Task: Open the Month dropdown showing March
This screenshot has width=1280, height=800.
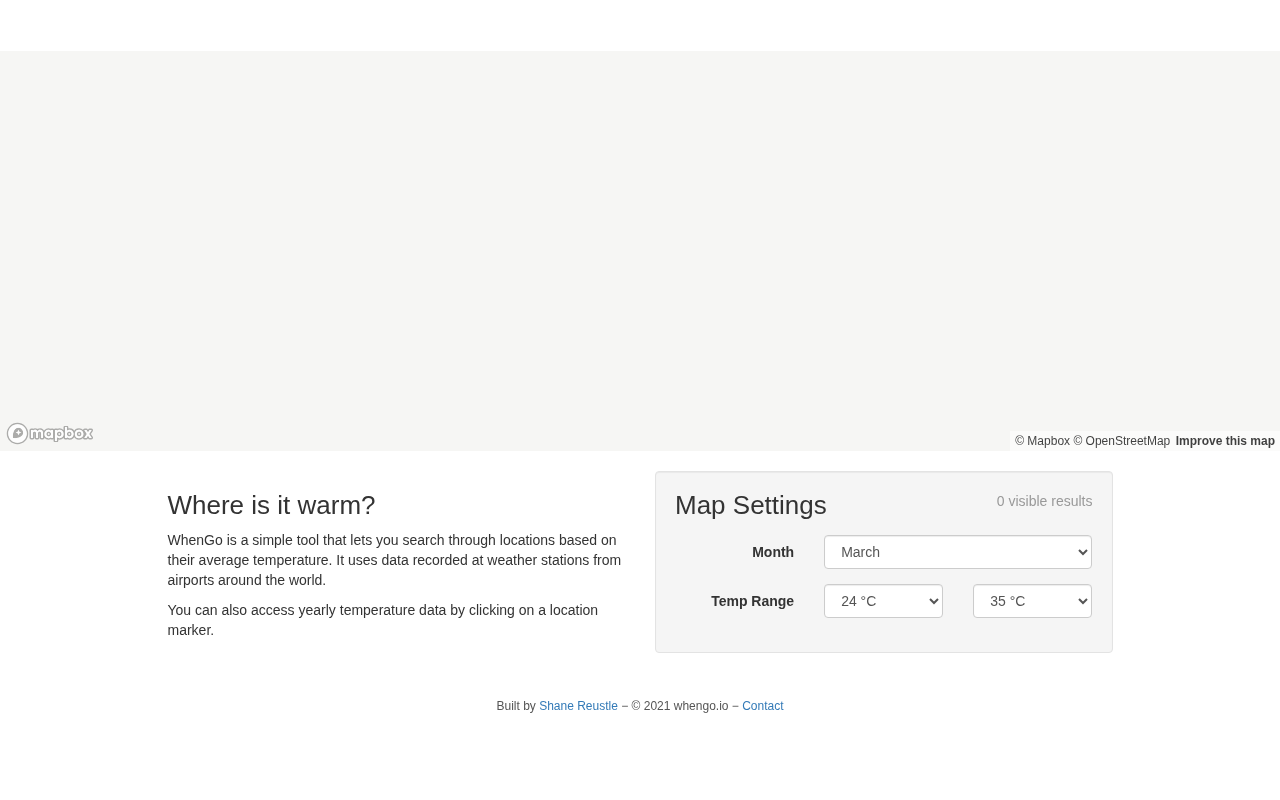Action: (957, 552)
